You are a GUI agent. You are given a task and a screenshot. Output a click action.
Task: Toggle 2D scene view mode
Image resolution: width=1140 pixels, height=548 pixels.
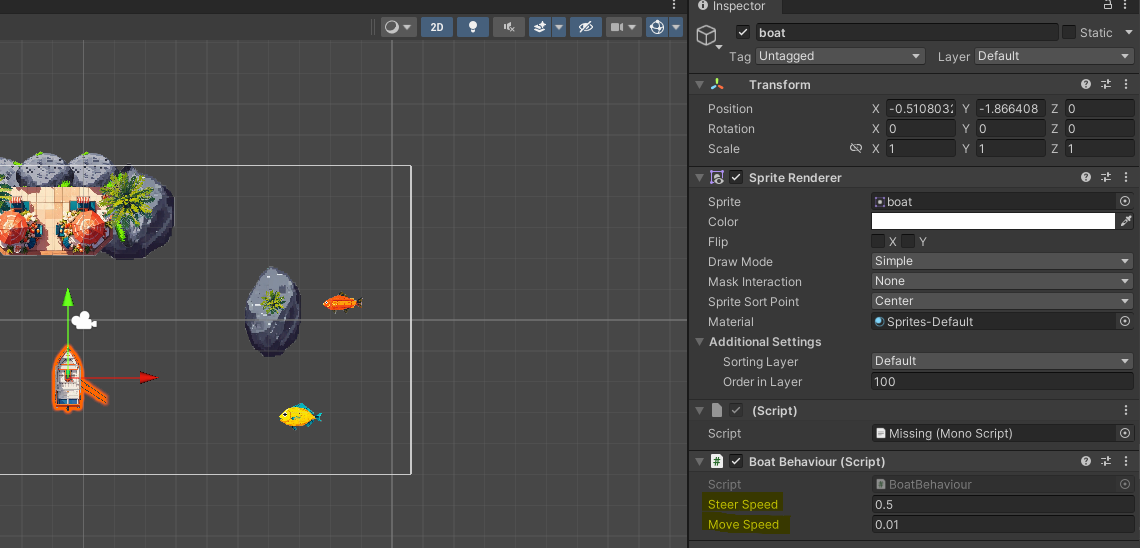pos(437,28)
